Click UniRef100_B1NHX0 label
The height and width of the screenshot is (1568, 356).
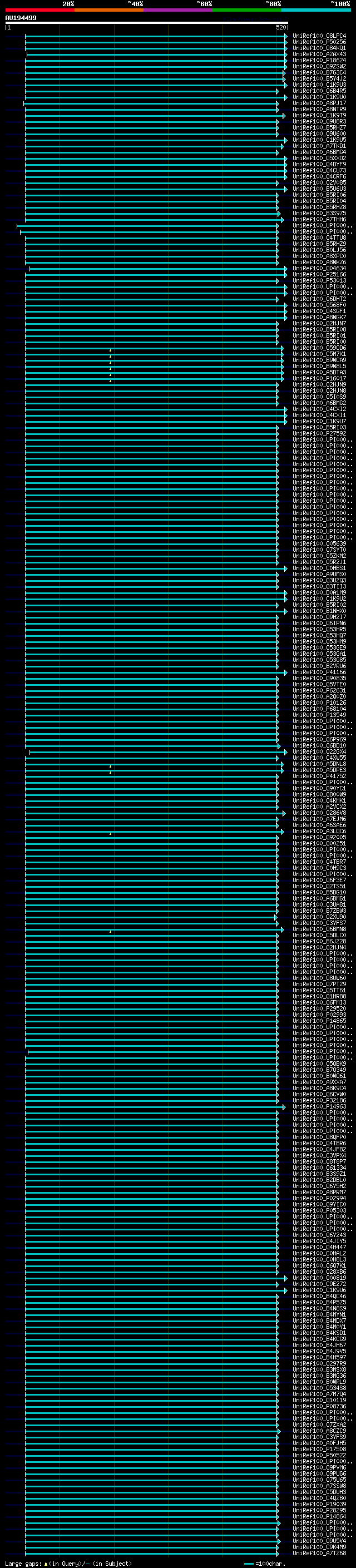click(x=319, y=611)
